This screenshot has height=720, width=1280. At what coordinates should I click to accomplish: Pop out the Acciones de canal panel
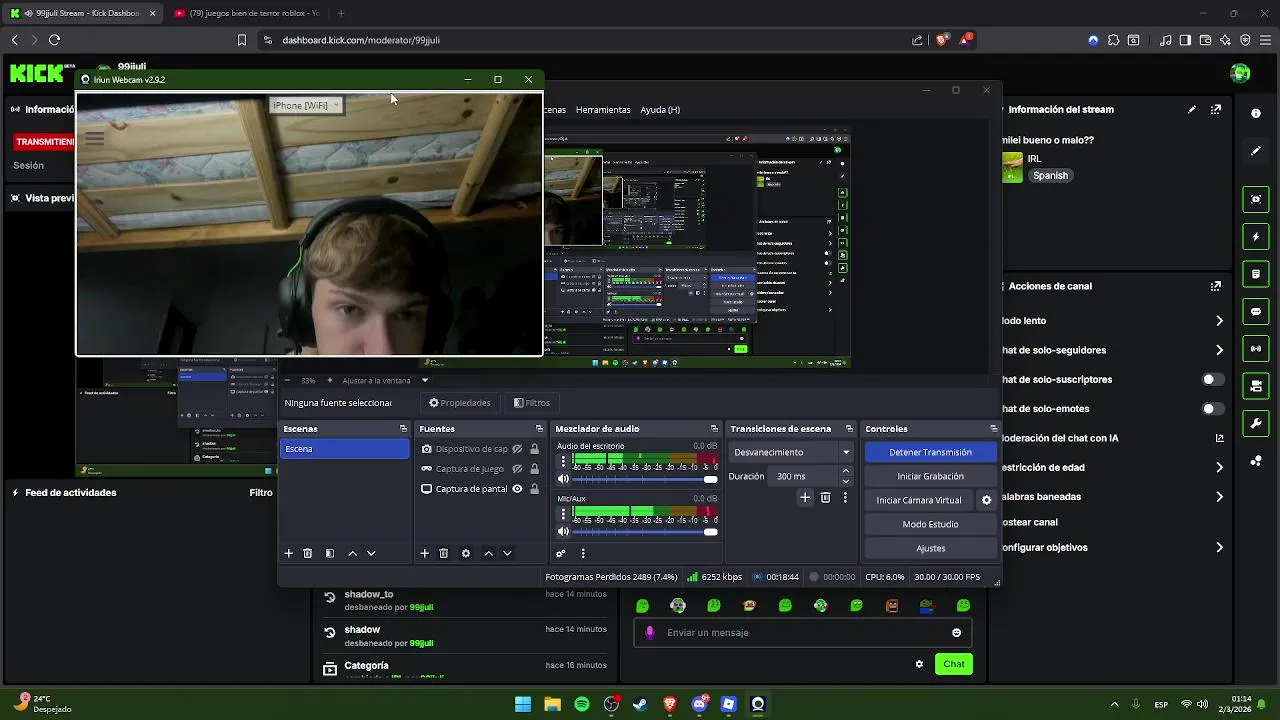pos(1216,286)
